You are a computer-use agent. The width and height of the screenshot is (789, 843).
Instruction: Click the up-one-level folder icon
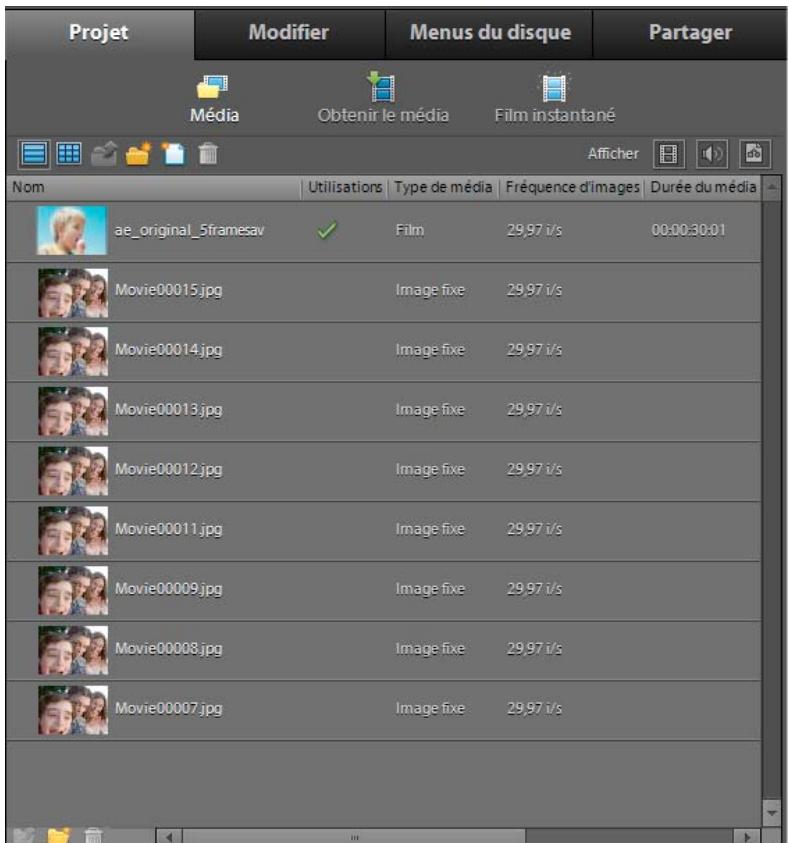point(104,154)
